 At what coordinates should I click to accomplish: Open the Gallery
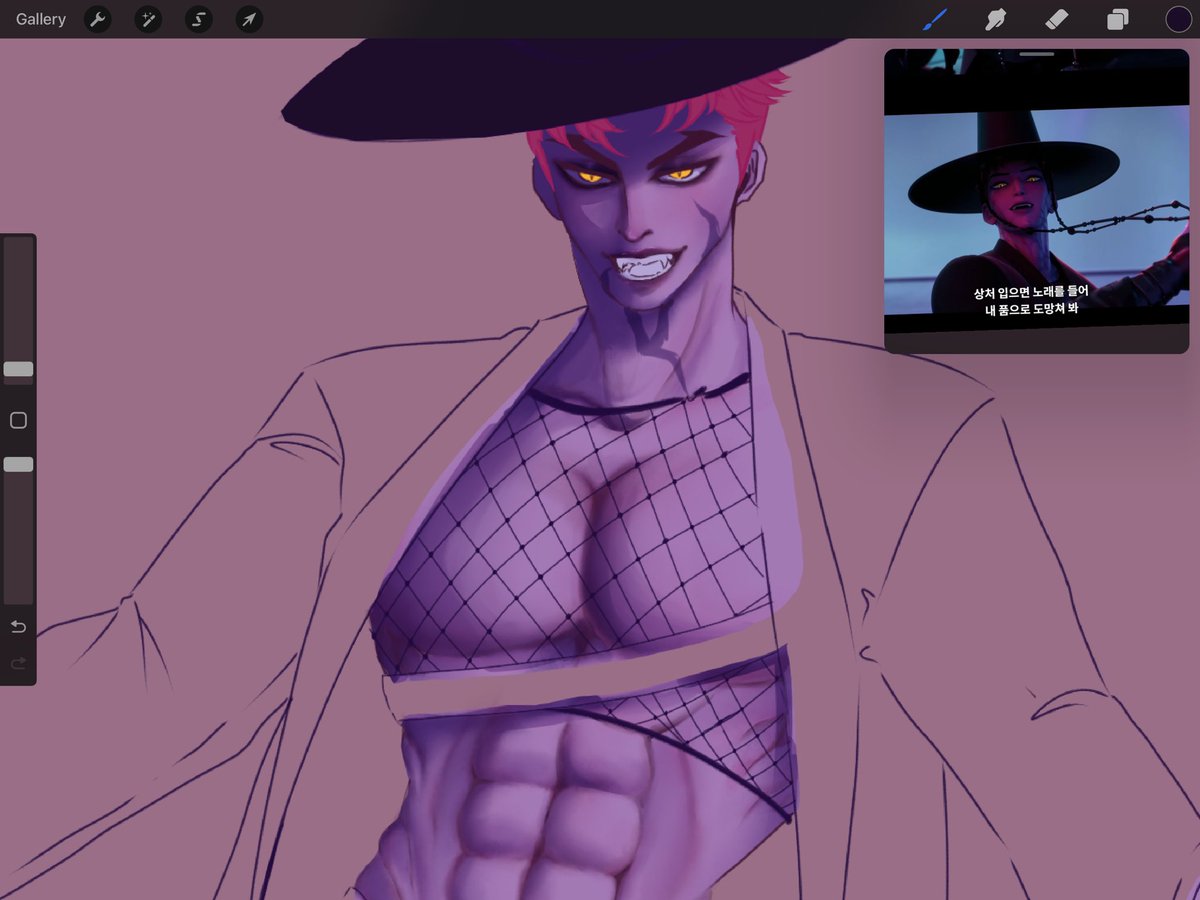pyautogui.click(x=41, y=19)
